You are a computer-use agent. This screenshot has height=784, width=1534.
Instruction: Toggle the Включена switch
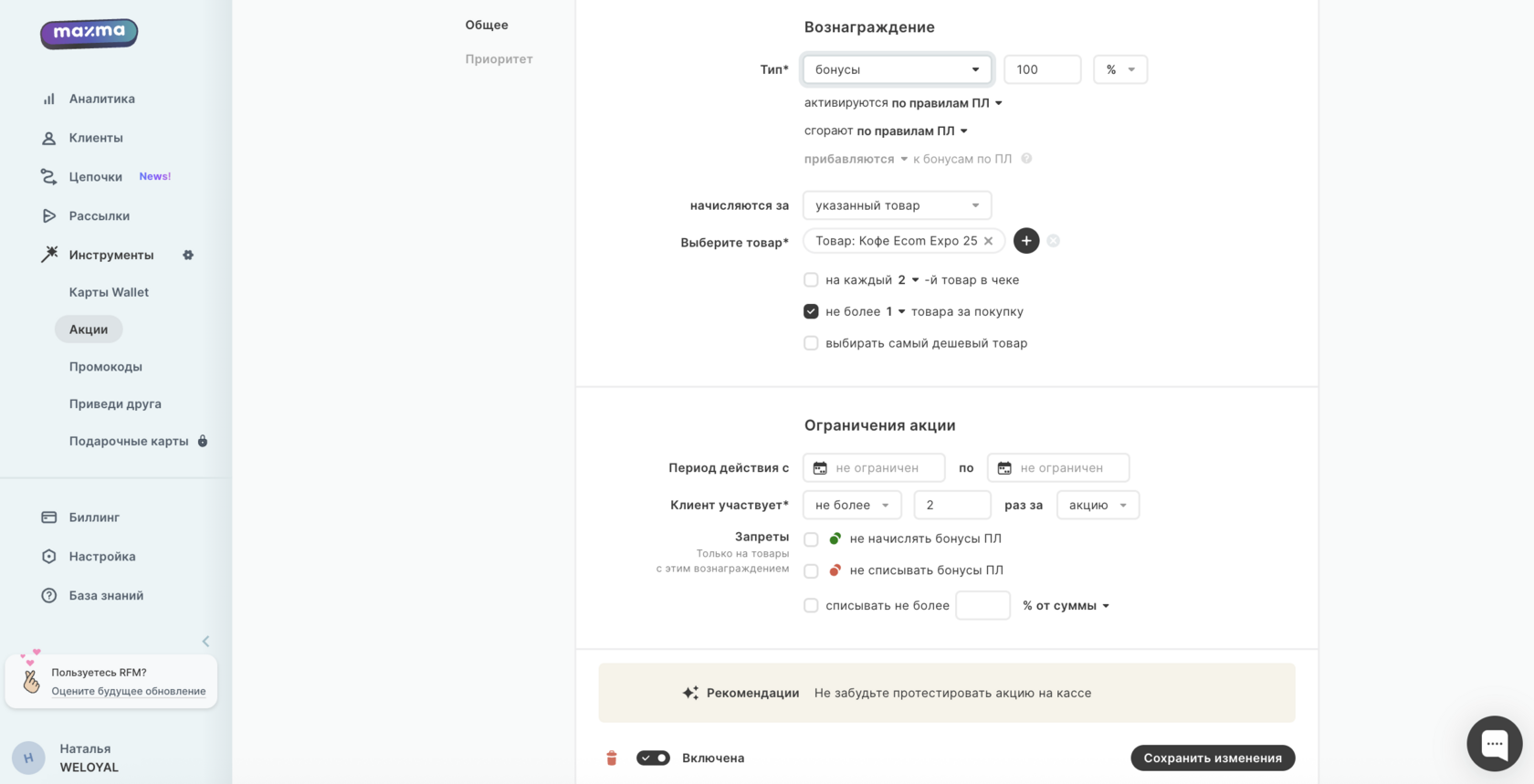click(x=653, y=758)
